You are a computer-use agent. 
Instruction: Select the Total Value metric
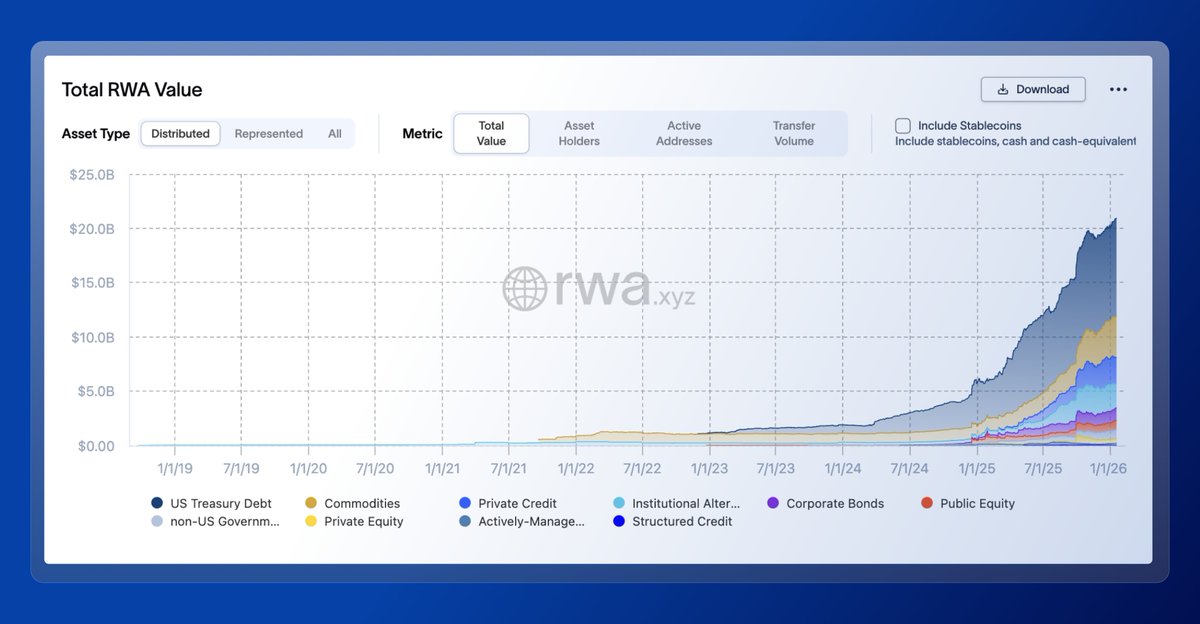tap(491, 134)
